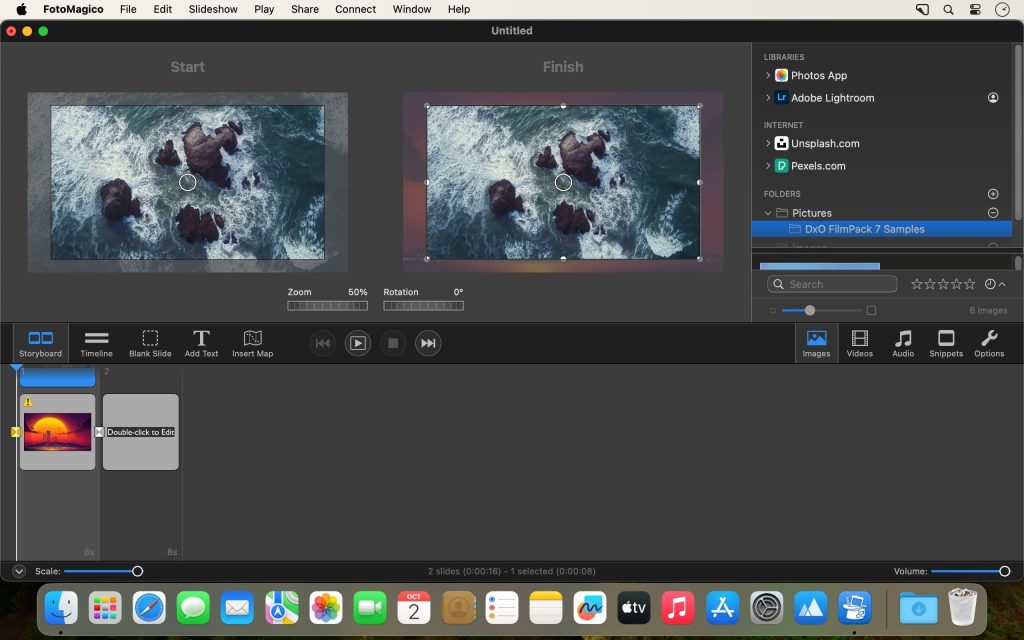The image size is (1024, 640).
Task: Open the Snippets browser
Action: coord(945,343)
